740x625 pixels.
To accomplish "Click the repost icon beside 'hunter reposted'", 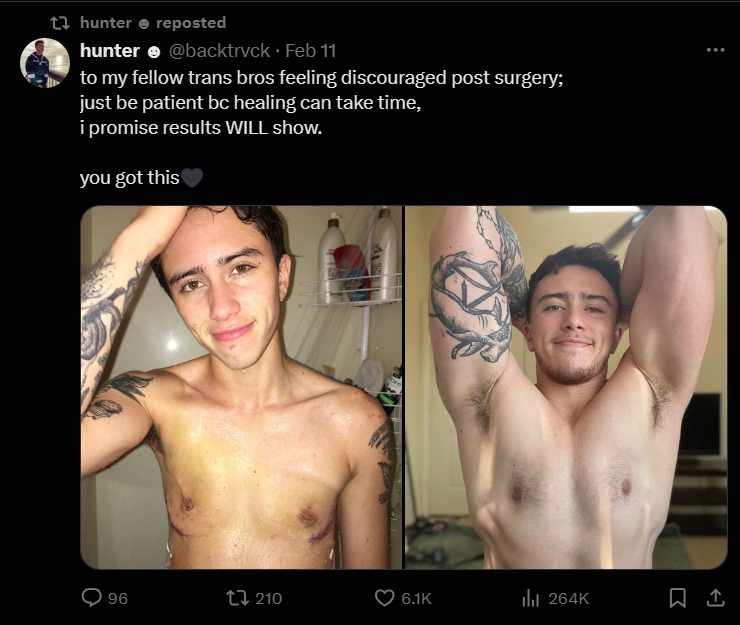I will click(x=60, y=23).
